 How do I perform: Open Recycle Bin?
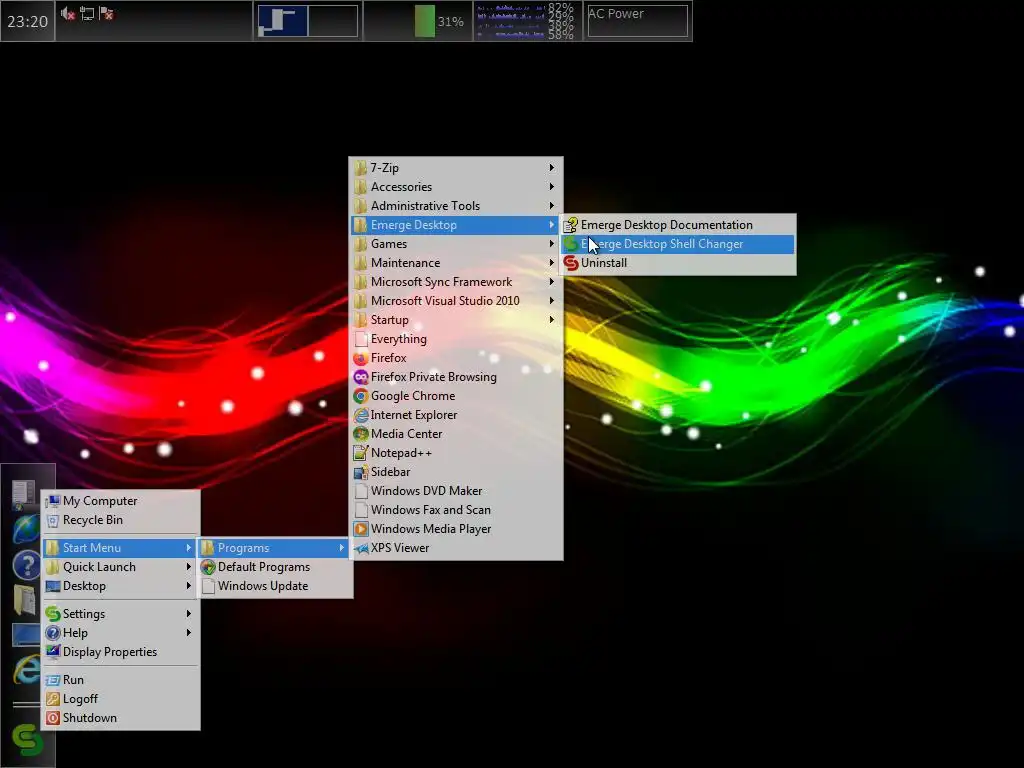[121, 520]
